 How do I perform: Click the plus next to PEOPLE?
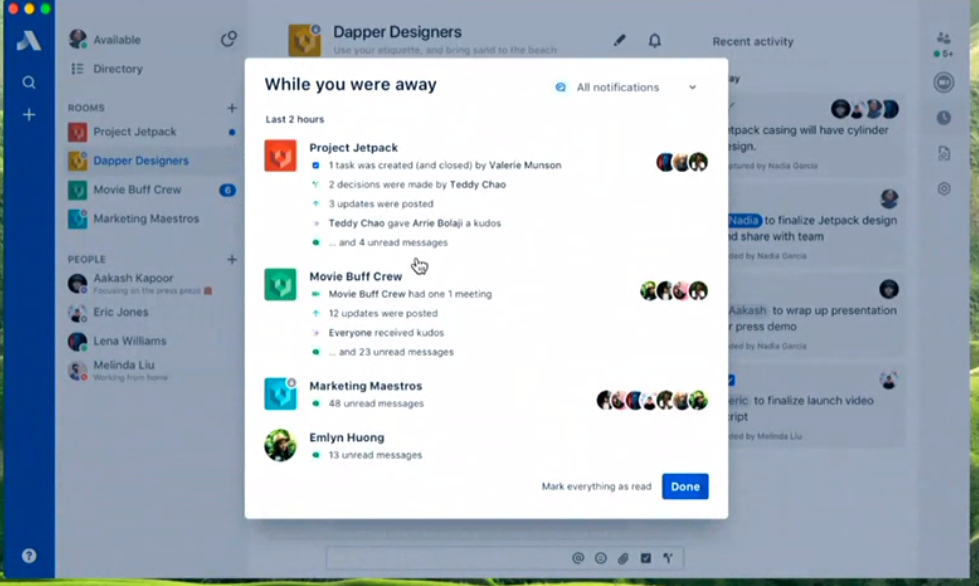click(232, 259)
